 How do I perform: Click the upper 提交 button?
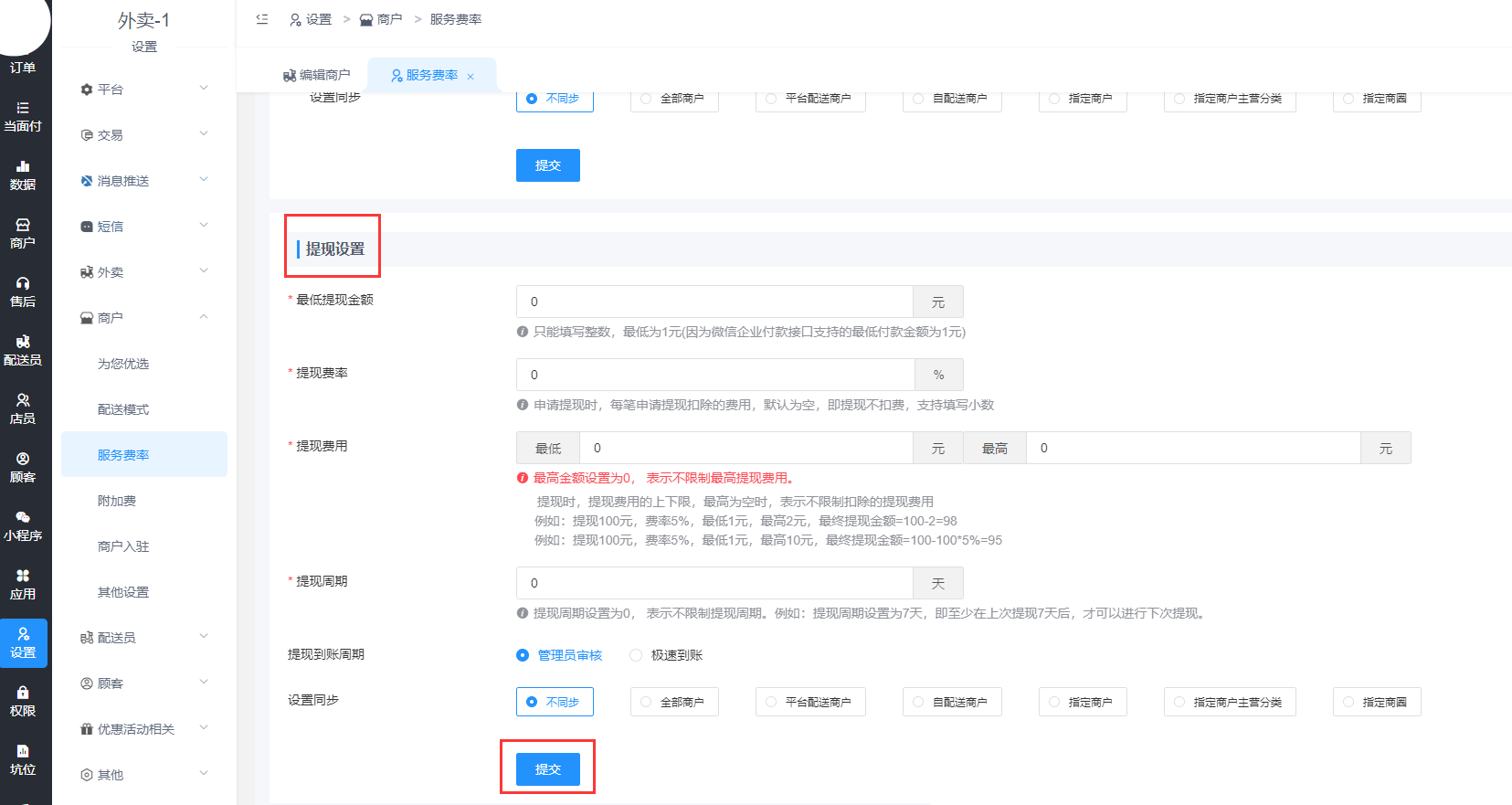pyautogui.click(x=548, y=165)
